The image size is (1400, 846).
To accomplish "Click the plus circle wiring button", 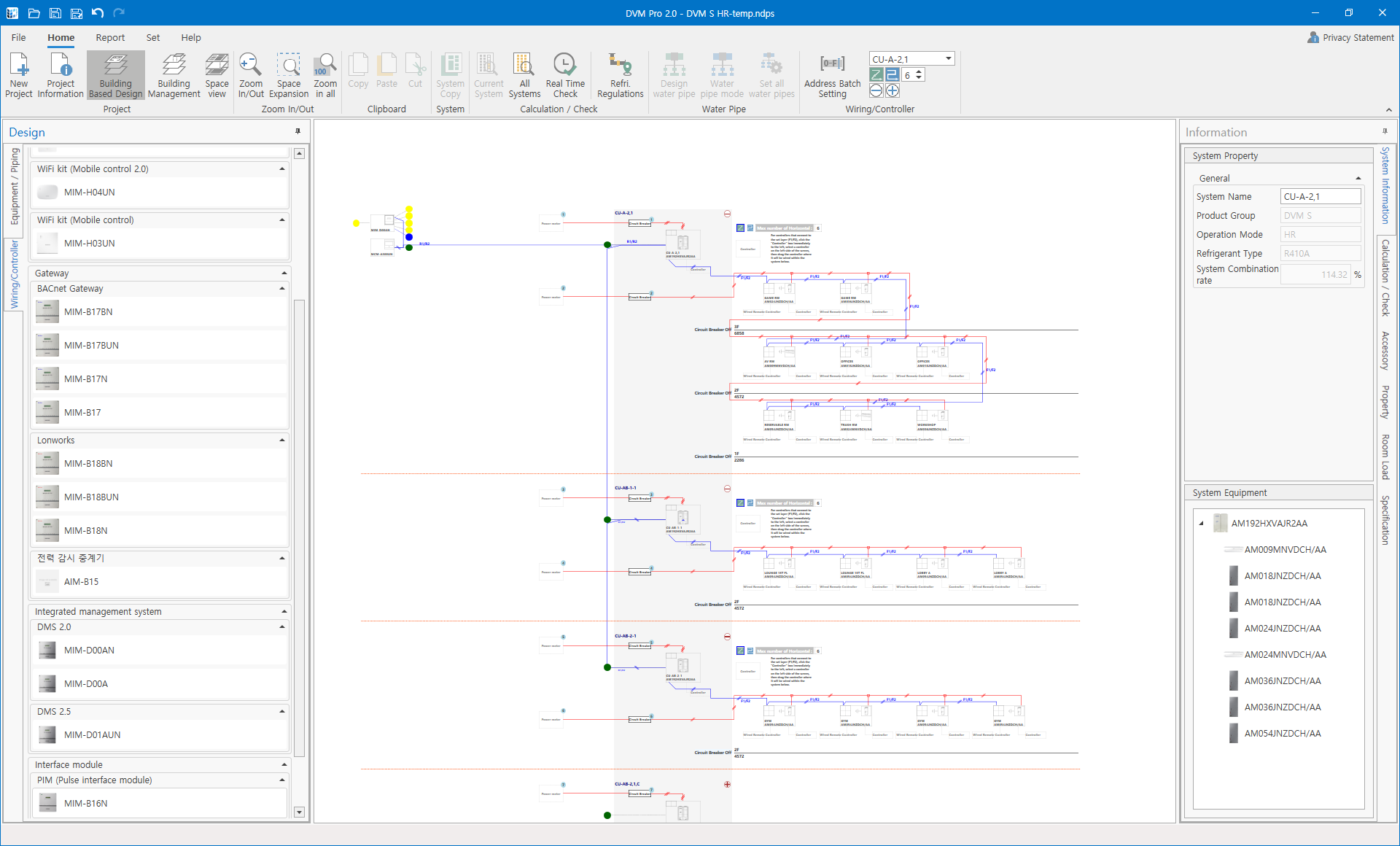I will (x=892, y=90).
